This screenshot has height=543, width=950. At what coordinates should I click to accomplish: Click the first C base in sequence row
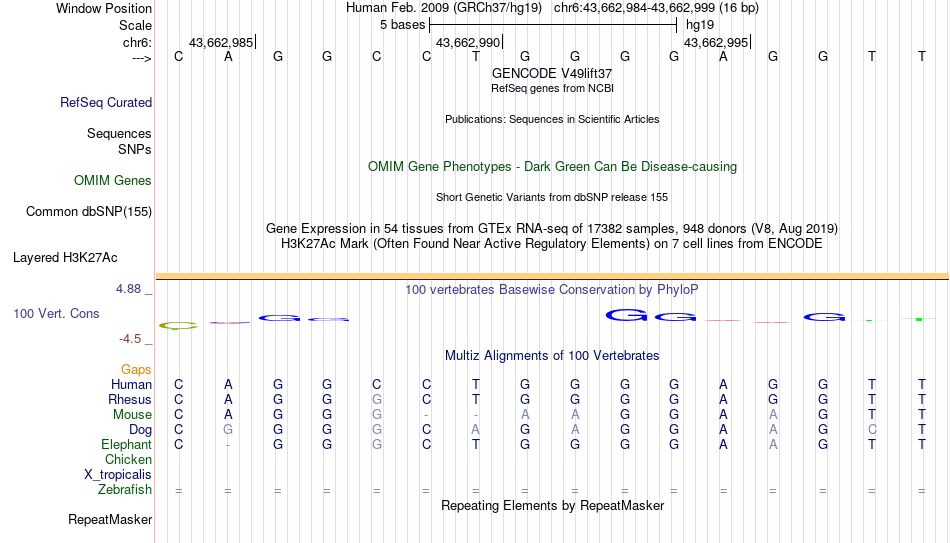click(x=179, y=56)
